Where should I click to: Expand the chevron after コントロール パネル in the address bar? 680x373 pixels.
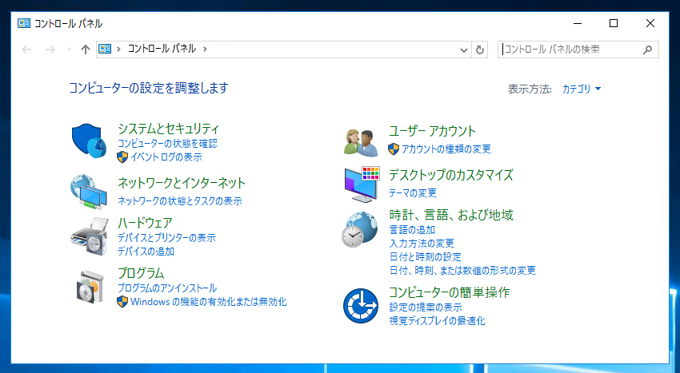[205, 49]
